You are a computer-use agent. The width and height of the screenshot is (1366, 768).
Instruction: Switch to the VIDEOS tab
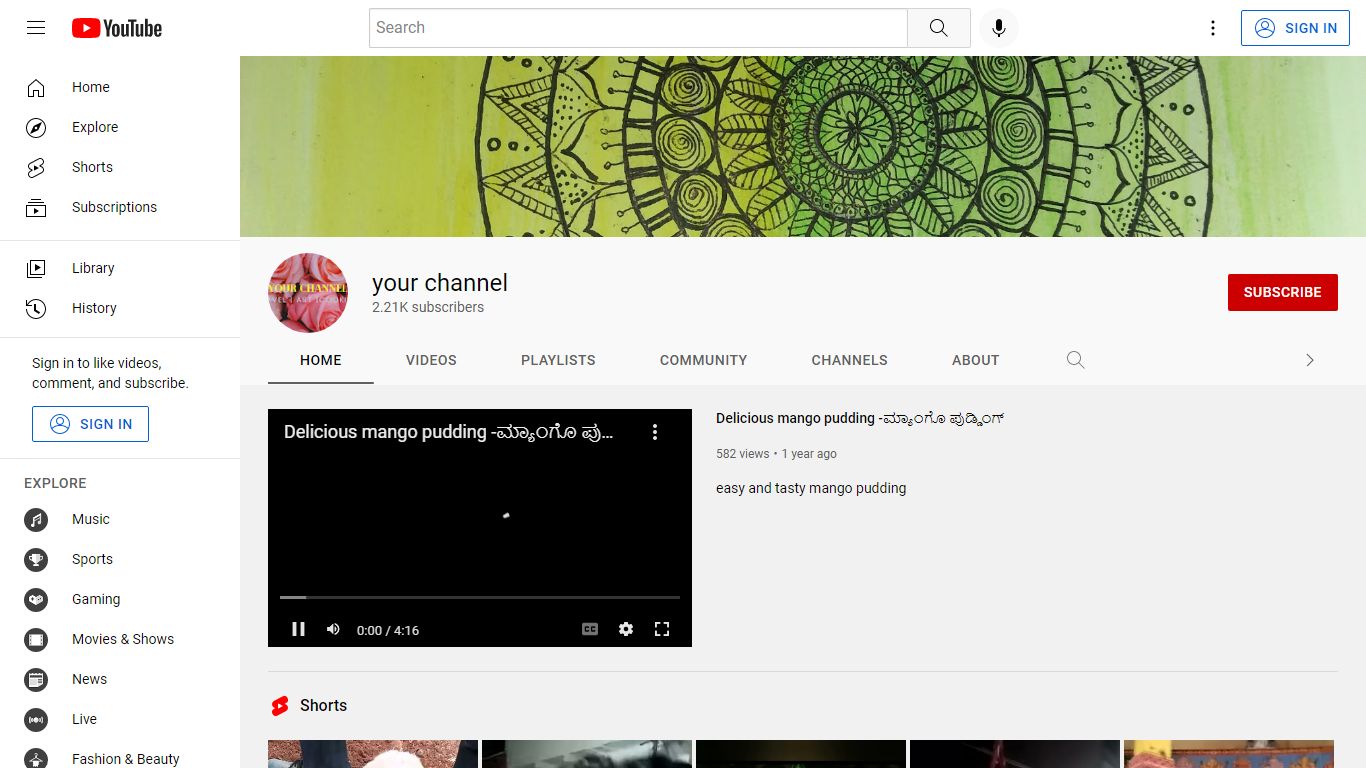pos(431,360)
